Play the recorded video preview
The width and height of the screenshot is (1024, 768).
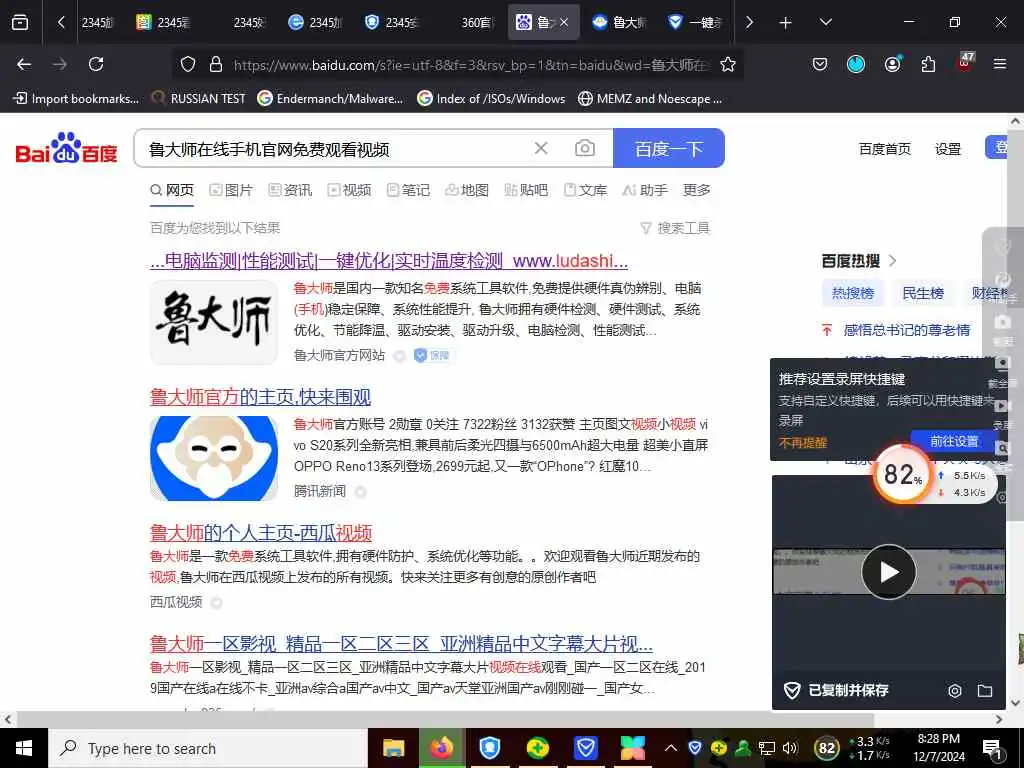point(888,571)
